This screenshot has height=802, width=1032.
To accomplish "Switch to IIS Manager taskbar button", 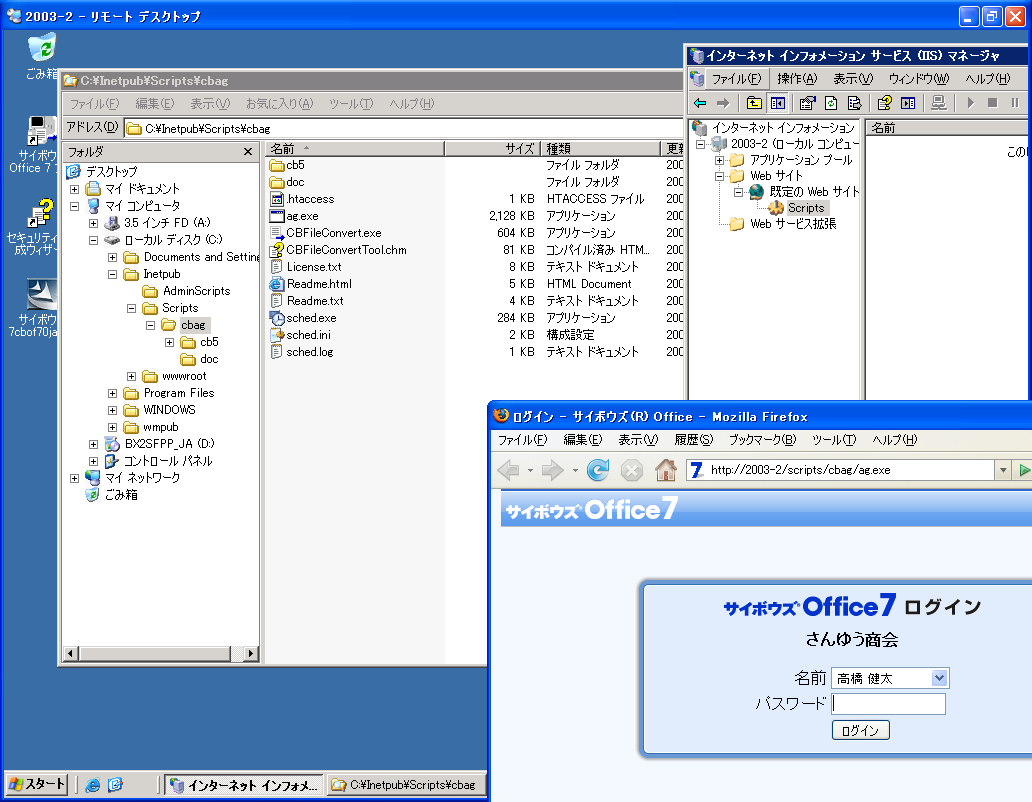I will (x=244, y=785).
